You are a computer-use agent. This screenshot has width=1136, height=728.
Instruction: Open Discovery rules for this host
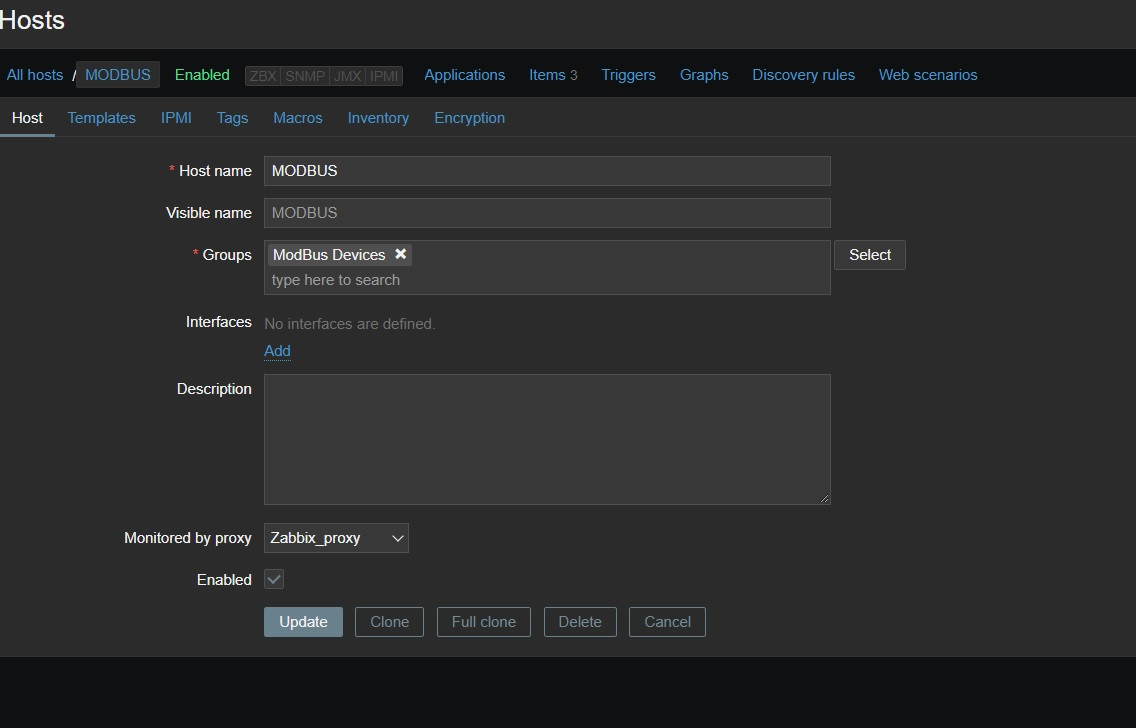pos(803,75)
